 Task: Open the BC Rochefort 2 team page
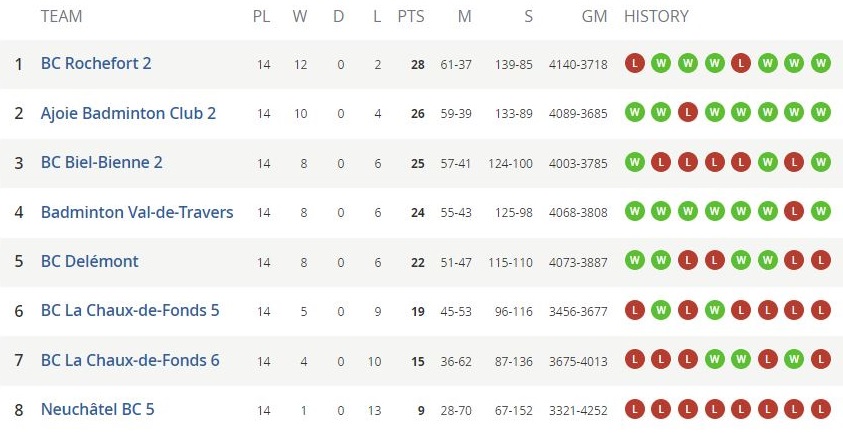pos(96,63)
